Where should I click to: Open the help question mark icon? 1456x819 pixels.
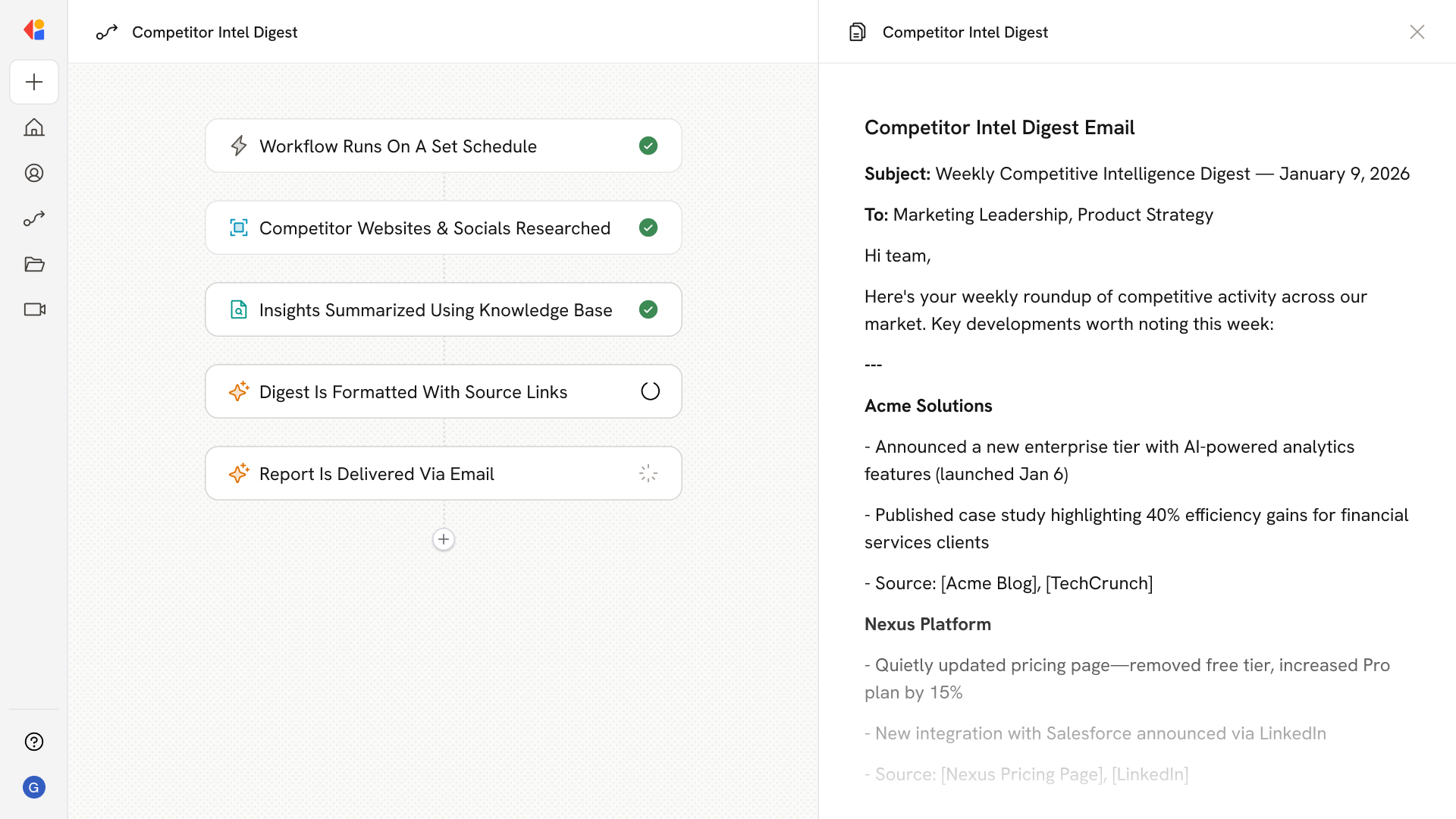[x=34, y=742]
